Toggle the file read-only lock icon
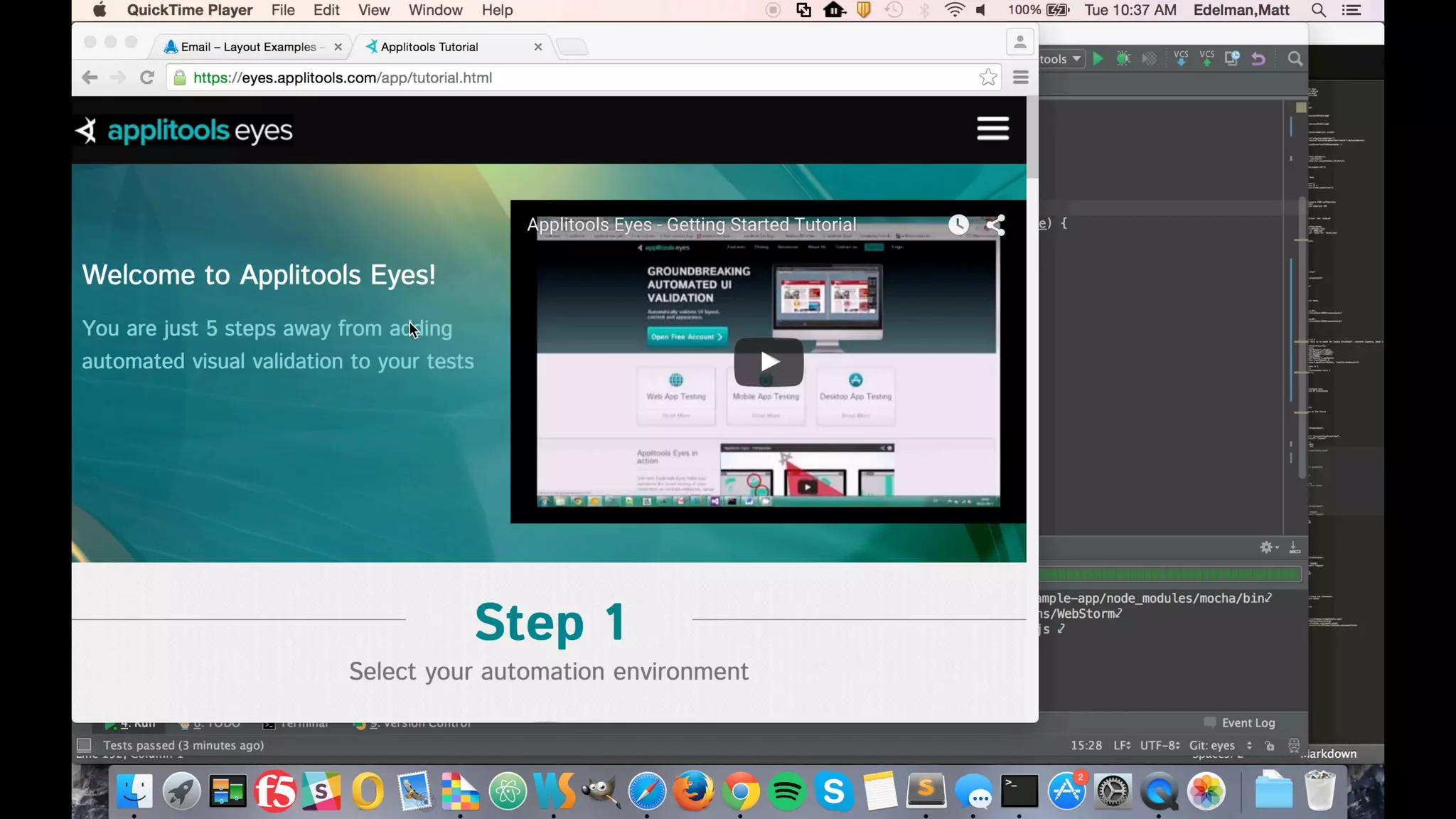Screen dimensions: 1456x819 [1270, 746]
